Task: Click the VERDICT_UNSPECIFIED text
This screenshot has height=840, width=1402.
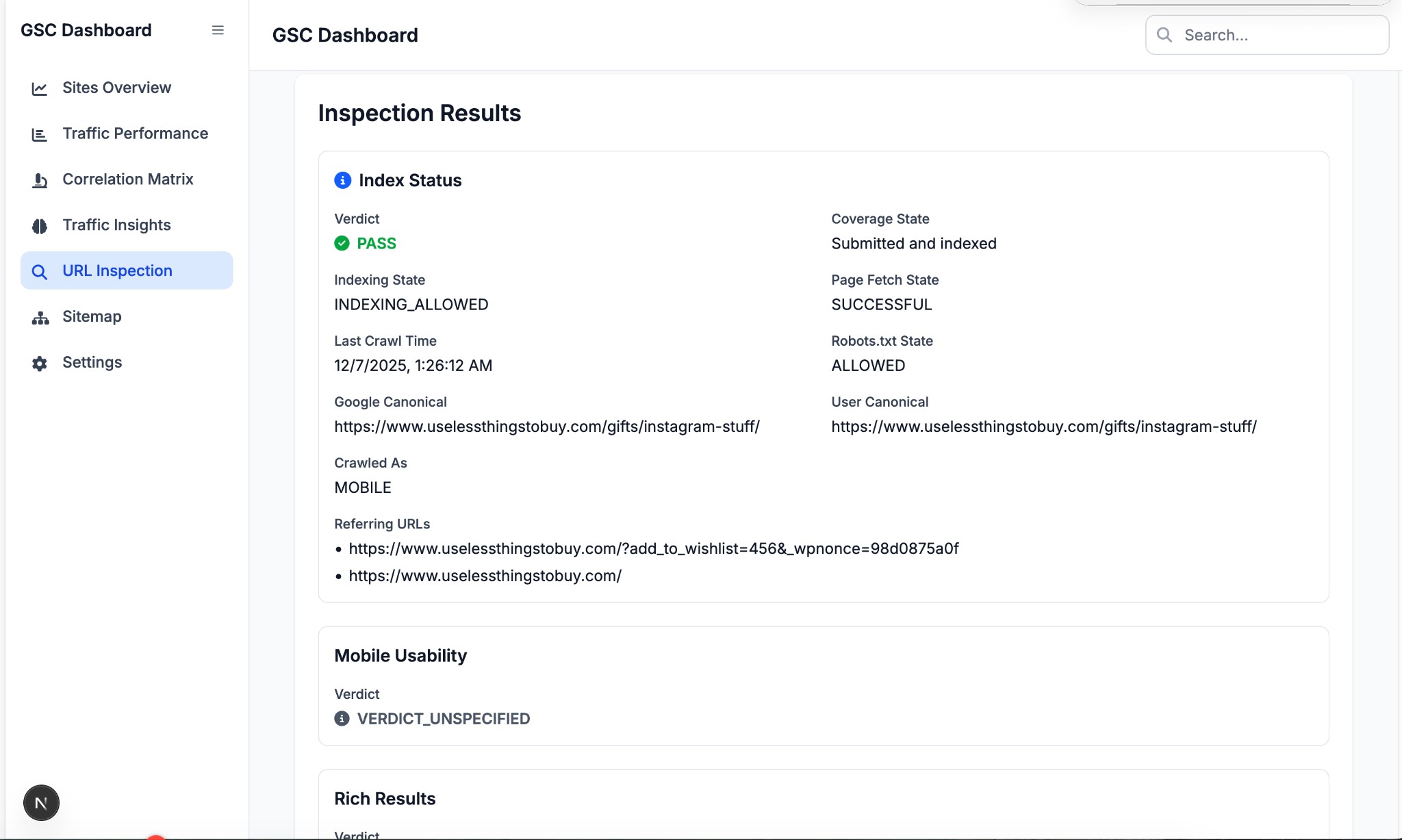Action: pos(444,719)
